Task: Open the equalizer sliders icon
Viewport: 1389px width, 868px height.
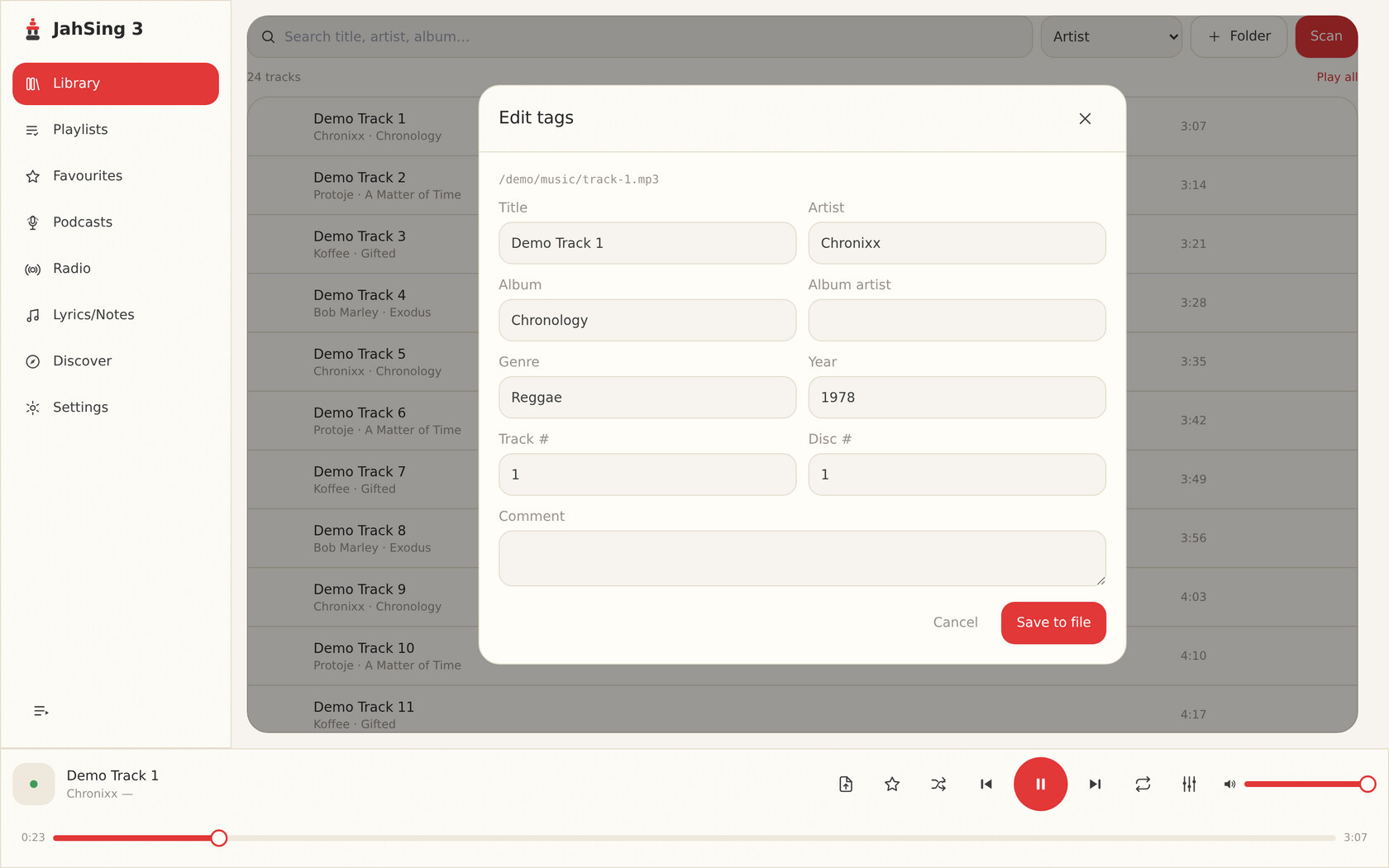Action: 1189,784
